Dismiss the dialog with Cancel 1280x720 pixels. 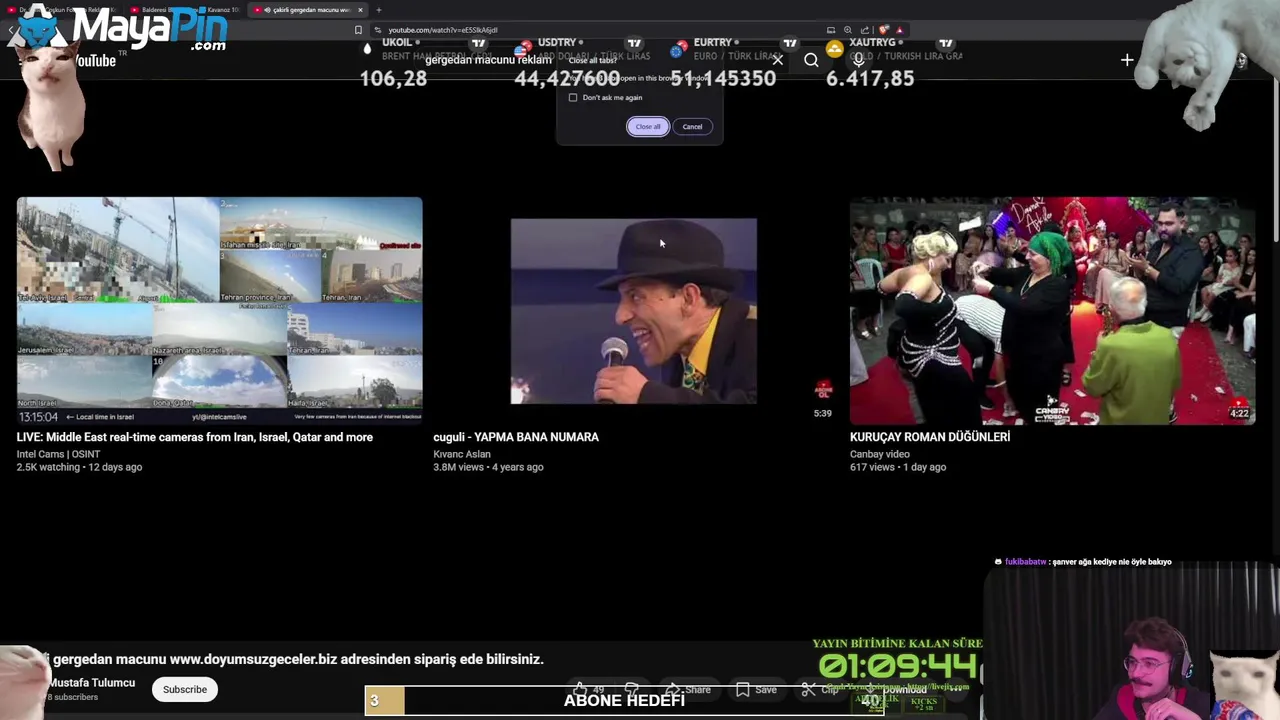692,127
